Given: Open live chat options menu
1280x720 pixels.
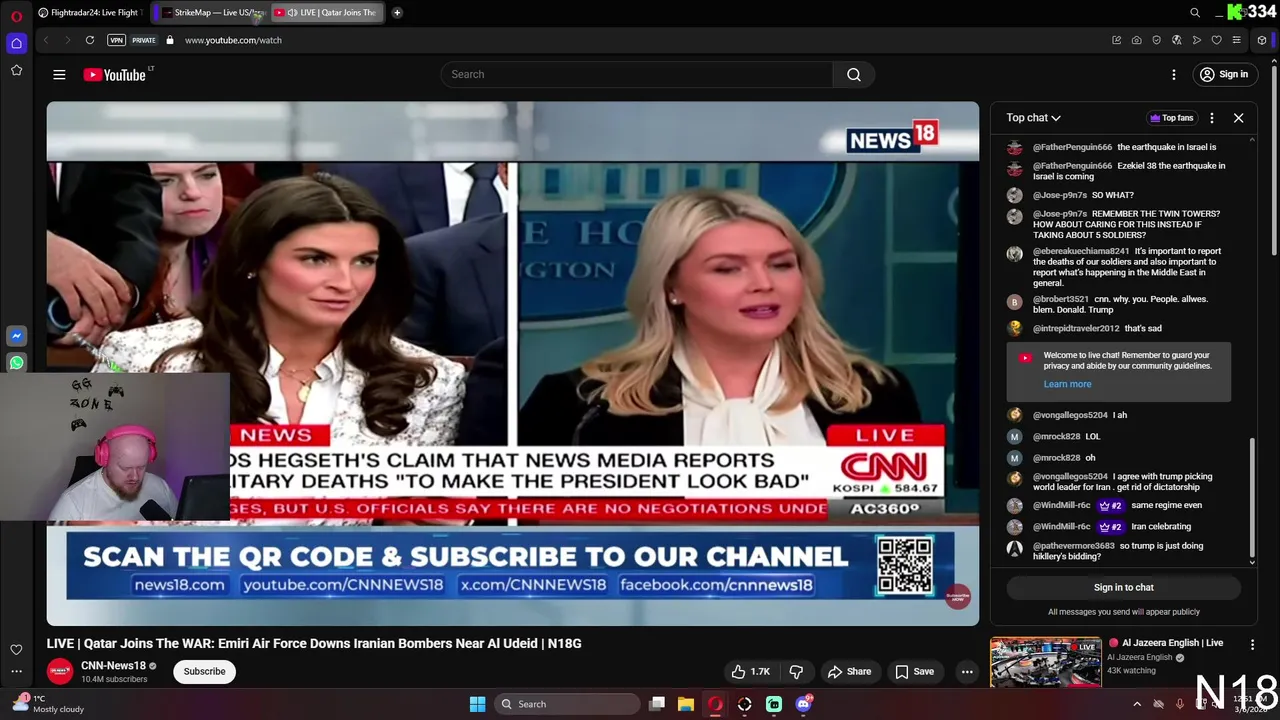Looking at the screenshot, I should click(x=1212, y=118).
